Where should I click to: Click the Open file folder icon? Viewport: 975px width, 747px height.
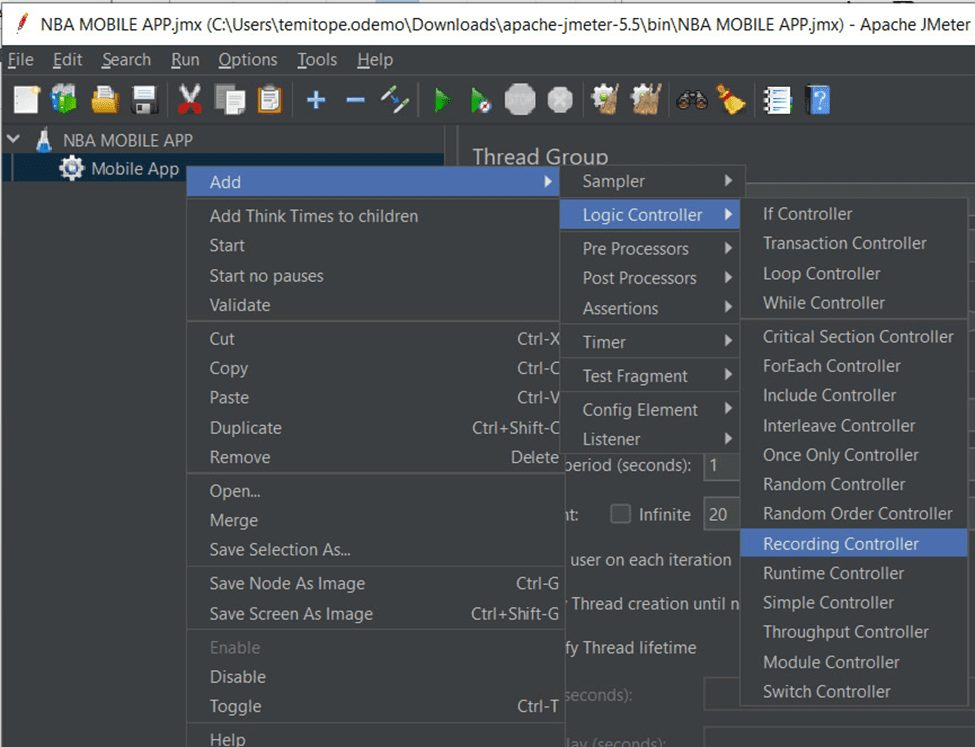pyautogui.click(x=105, y=100)
